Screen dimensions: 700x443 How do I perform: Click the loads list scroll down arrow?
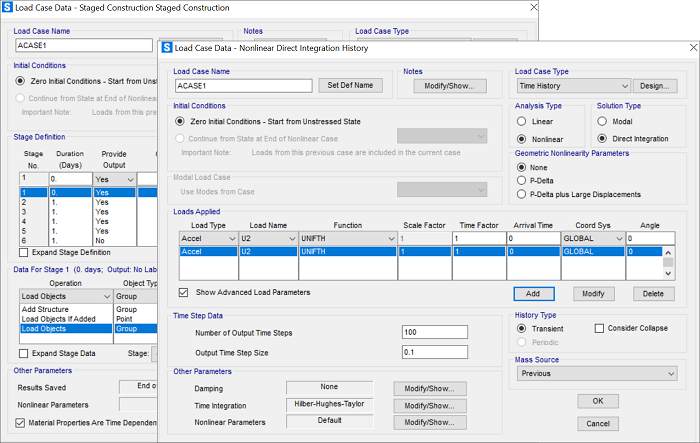668,273
